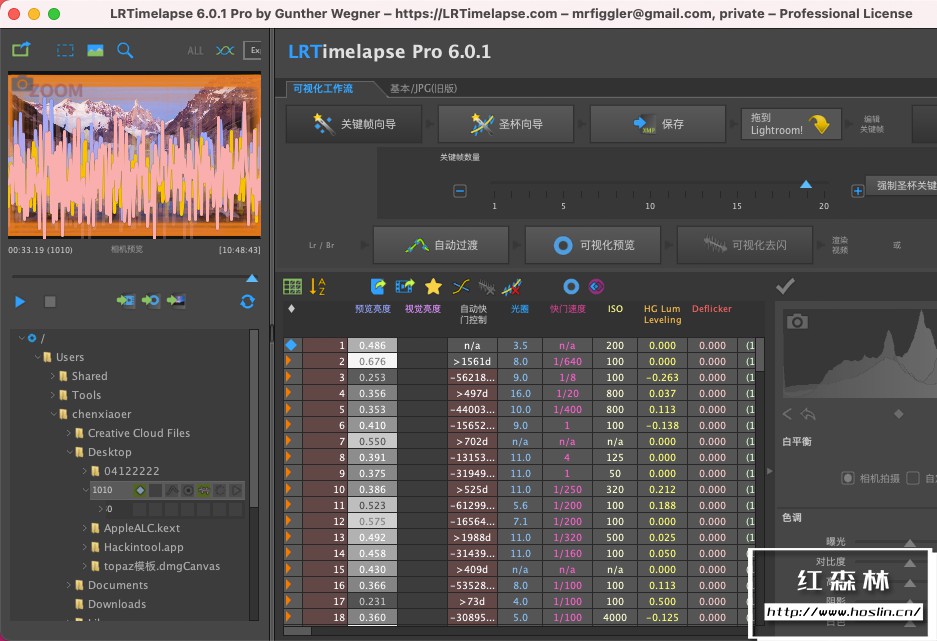
Task: Collapse the chenxiaoer folder
Action: tap(53, 414)
